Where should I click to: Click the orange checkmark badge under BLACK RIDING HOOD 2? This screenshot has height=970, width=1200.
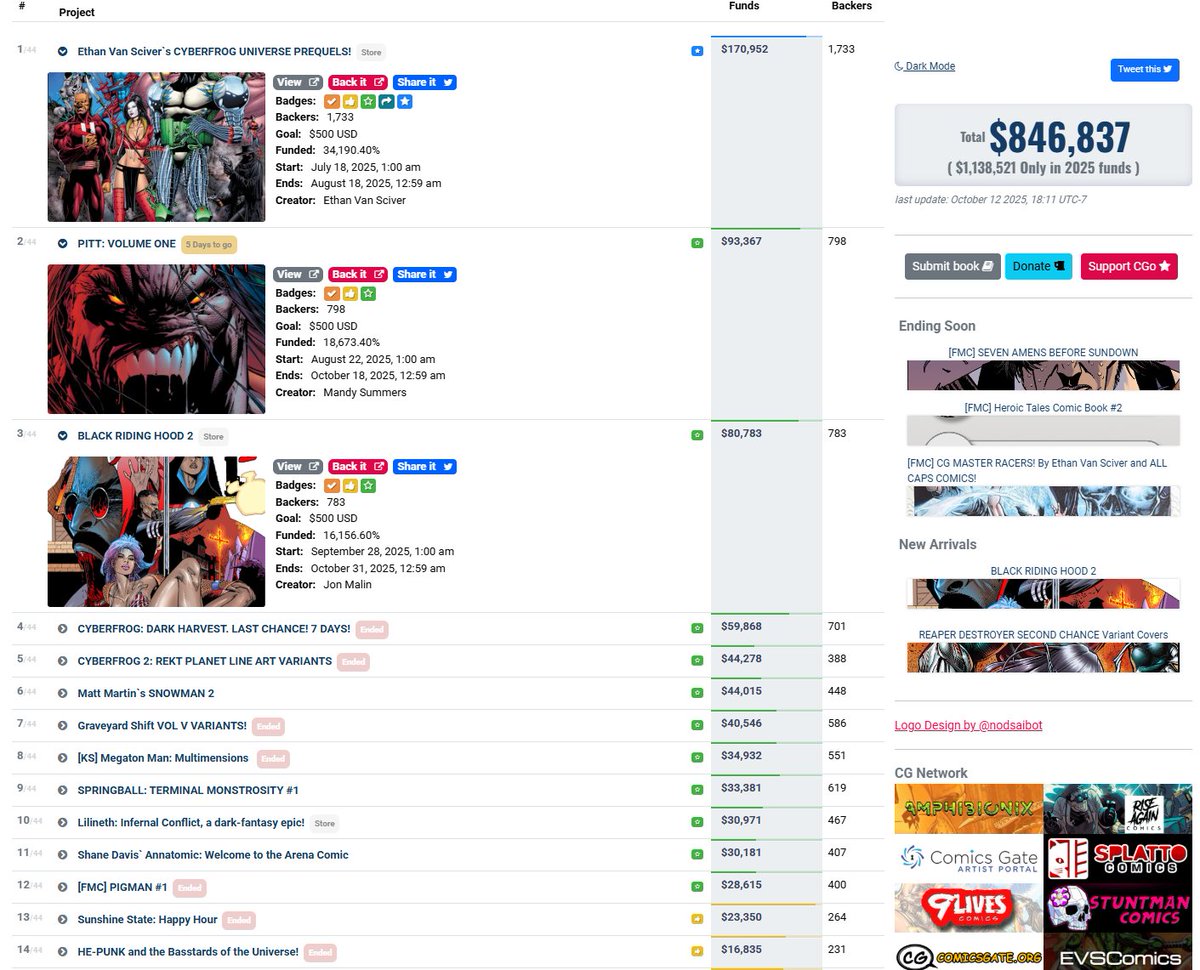click(332, 485)
